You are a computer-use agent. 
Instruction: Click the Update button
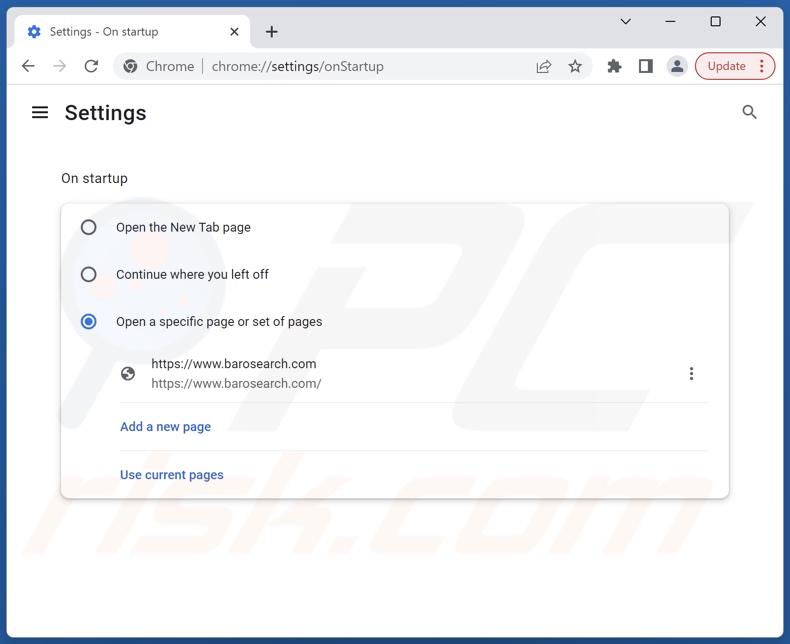(726, 66)
